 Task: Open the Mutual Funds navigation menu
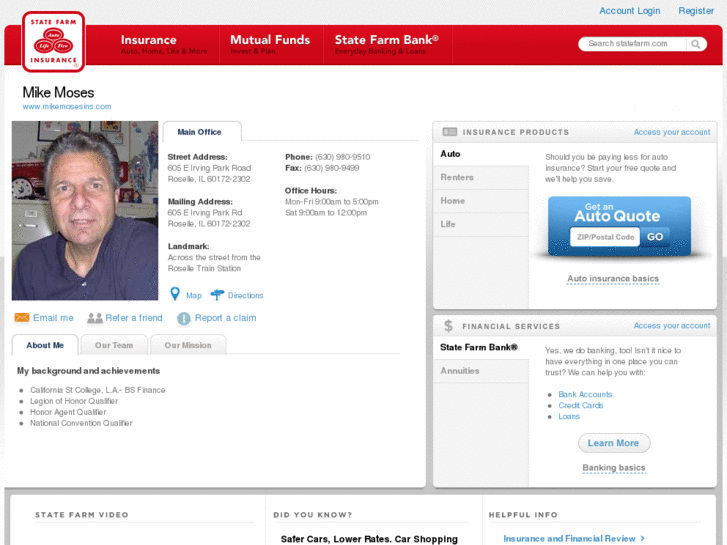point(270,45)
